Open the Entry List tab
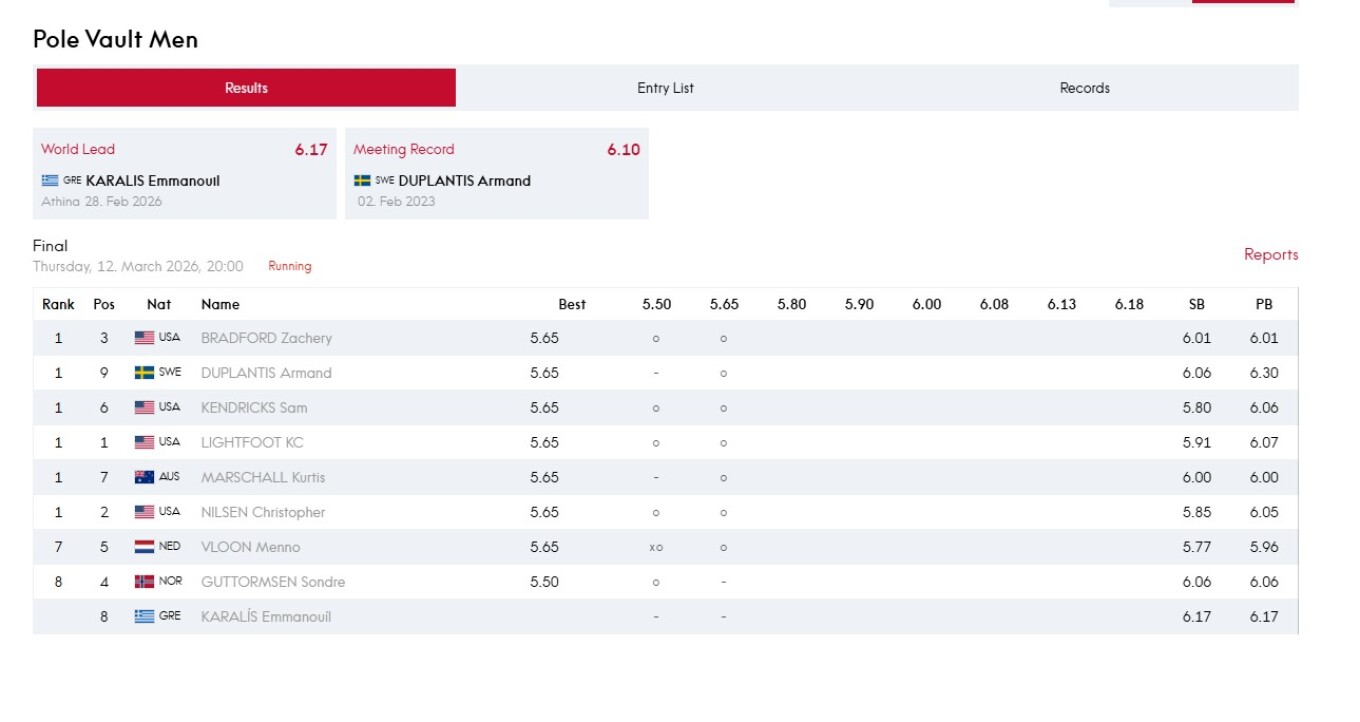The image size is (1360, 722). (x=665, y=88)
